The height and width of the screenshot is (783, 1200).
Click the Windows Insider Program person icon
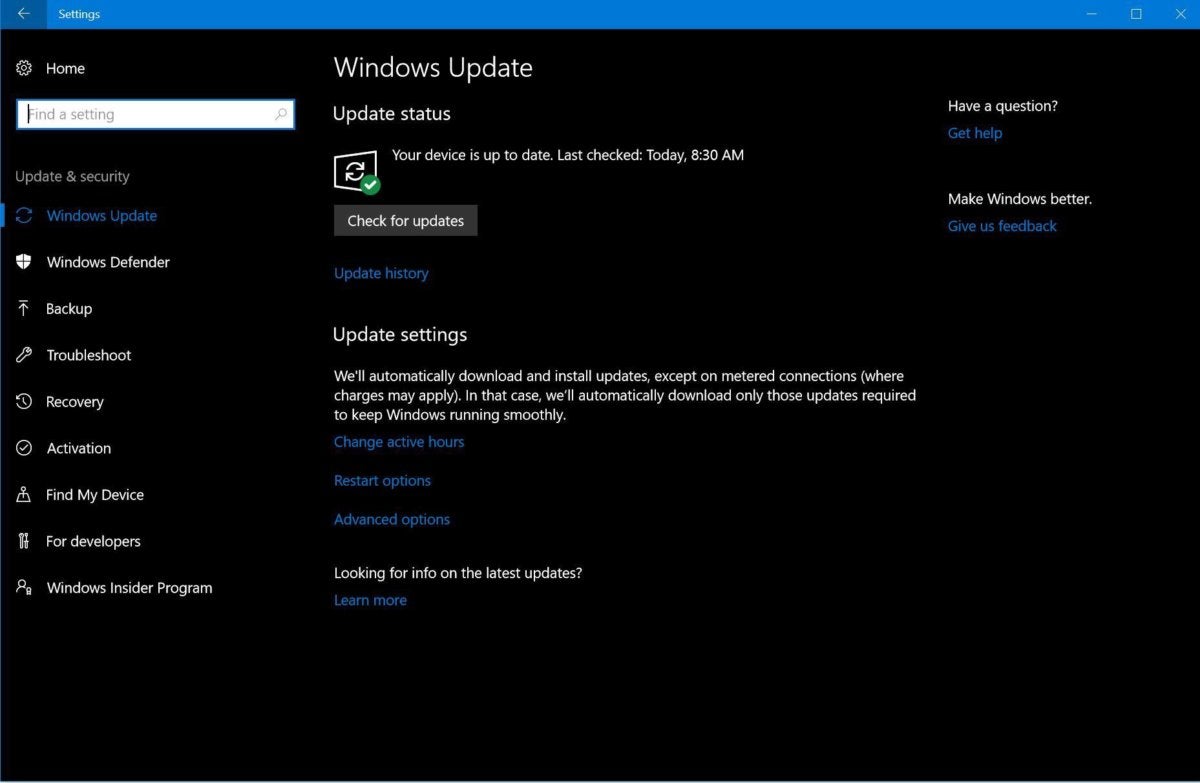(x=24, y=587)
